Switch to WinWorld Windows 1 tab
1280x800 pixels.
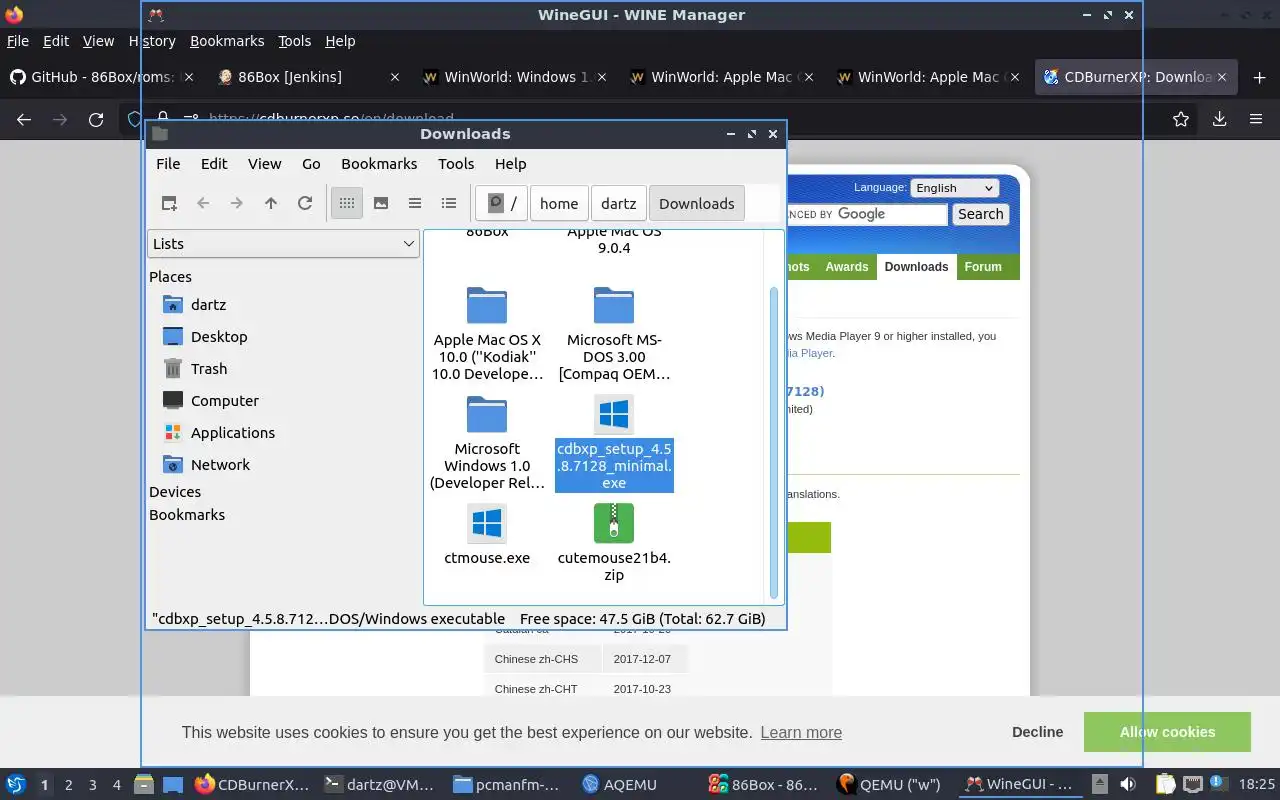(x=514, y=77)
